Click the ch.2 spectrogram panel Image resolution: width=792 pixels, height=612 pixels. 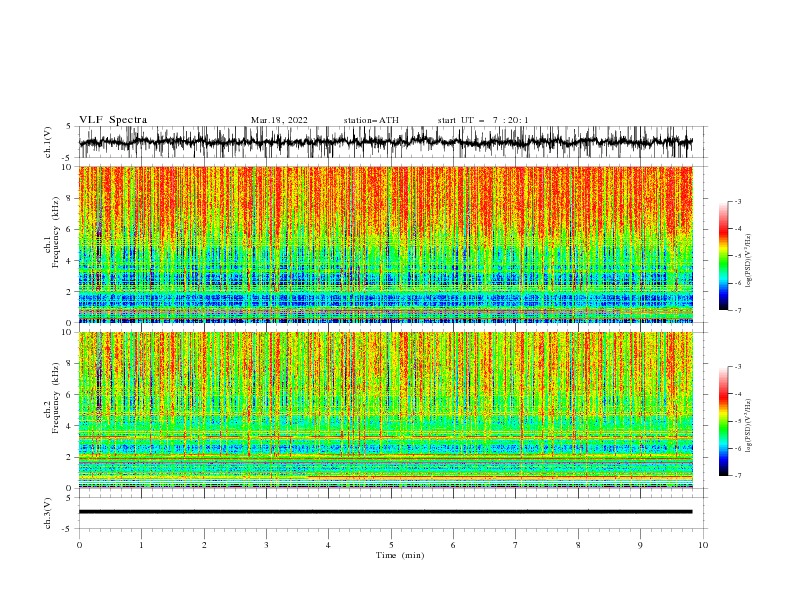(385, 410)
